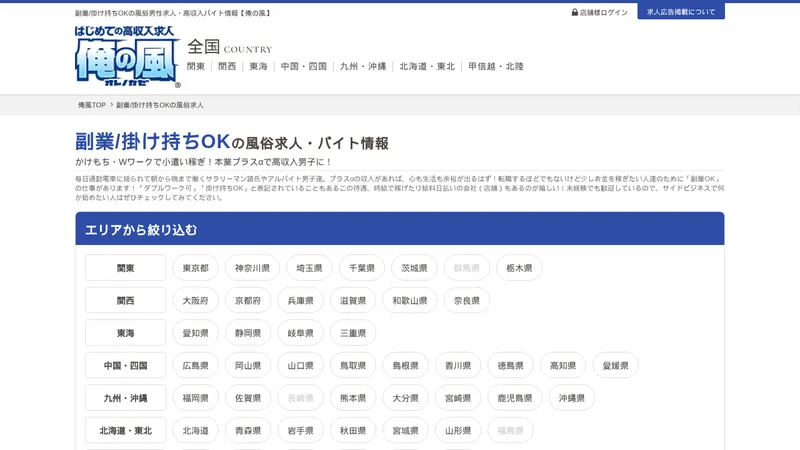Select the 秋田県 prefecture pill
800x450 pixels.
[x=353, y=431]
